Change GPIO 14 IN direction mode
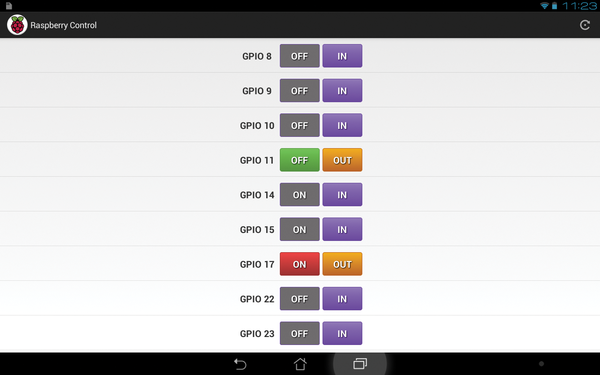 [x=342, y=195]
